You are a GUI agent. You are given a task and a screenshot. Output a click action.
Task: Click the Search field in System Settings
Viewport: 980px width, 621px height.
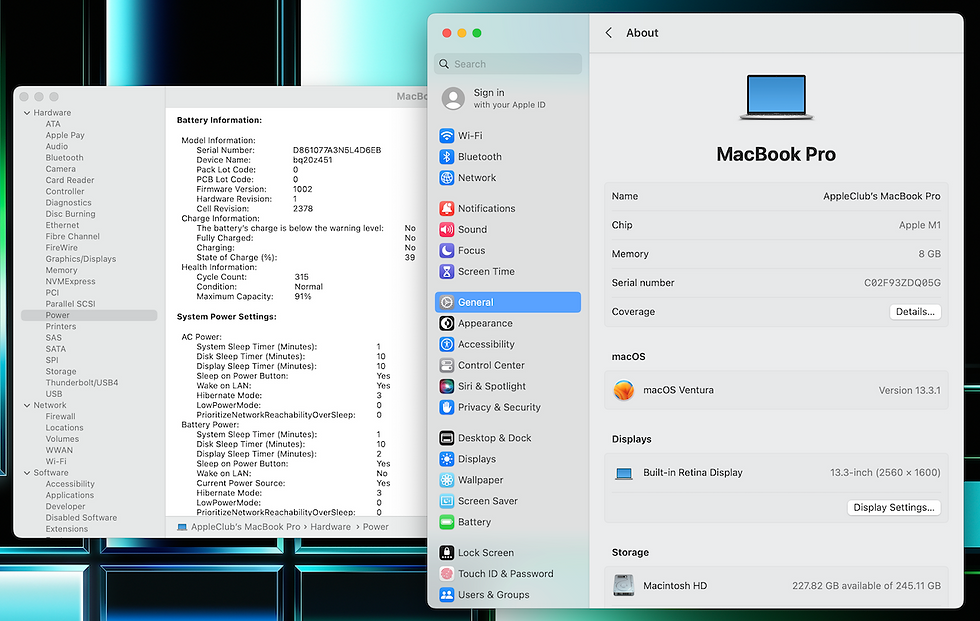508,64
